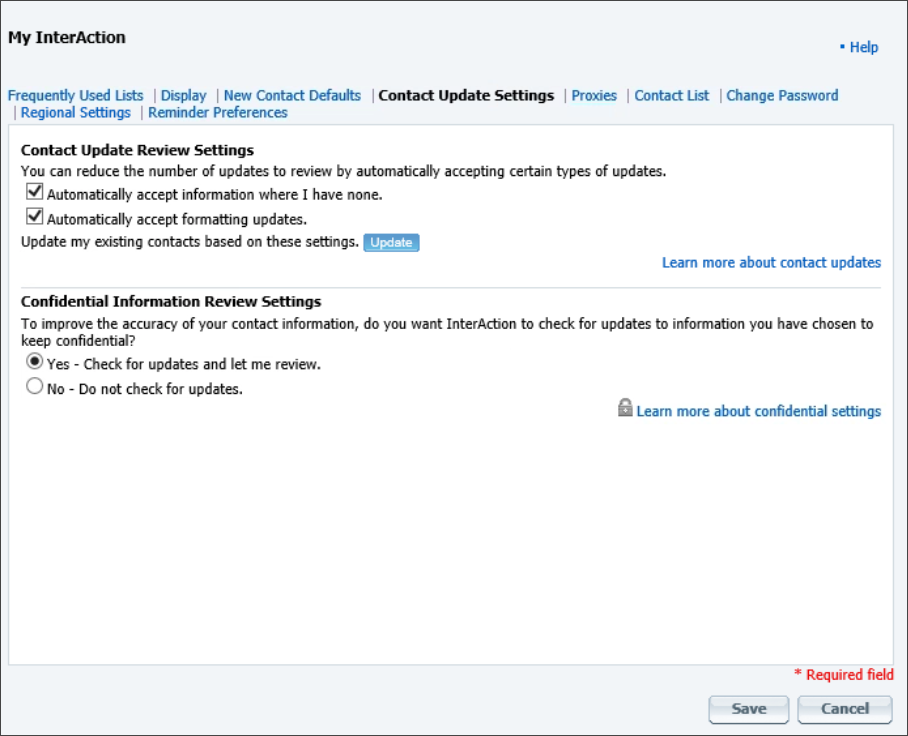Go to Regional Settings tab

click(x=76, y=112)
